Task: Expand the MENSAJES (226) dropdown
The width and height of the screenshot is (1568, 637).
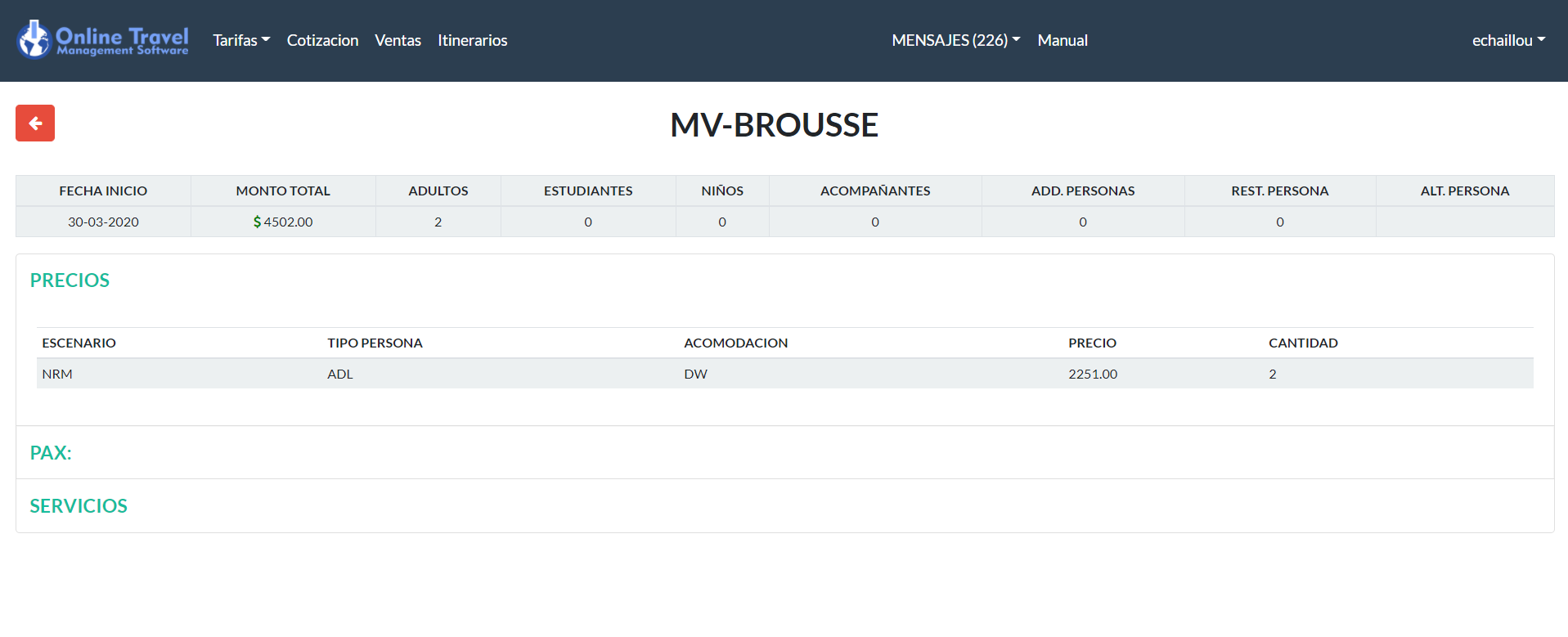Action: [955, 40]
